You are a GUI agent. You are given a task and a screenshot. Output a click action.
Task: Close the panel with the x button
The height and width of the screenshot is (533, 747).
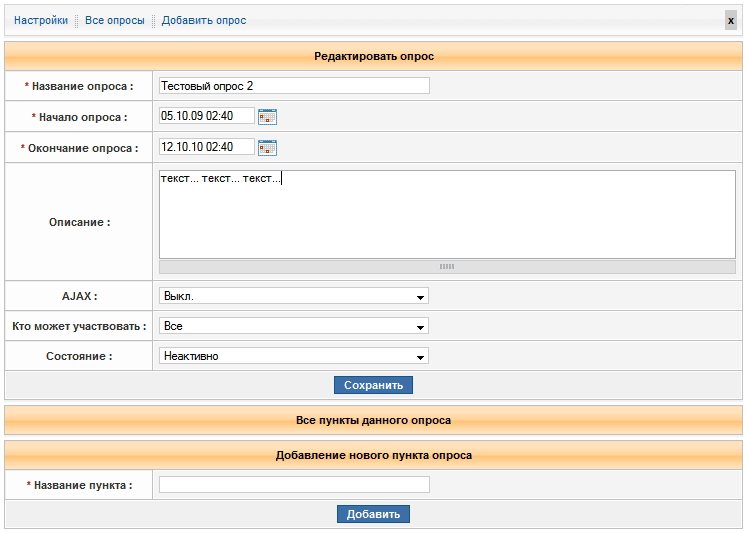click(x=731, y=20)
